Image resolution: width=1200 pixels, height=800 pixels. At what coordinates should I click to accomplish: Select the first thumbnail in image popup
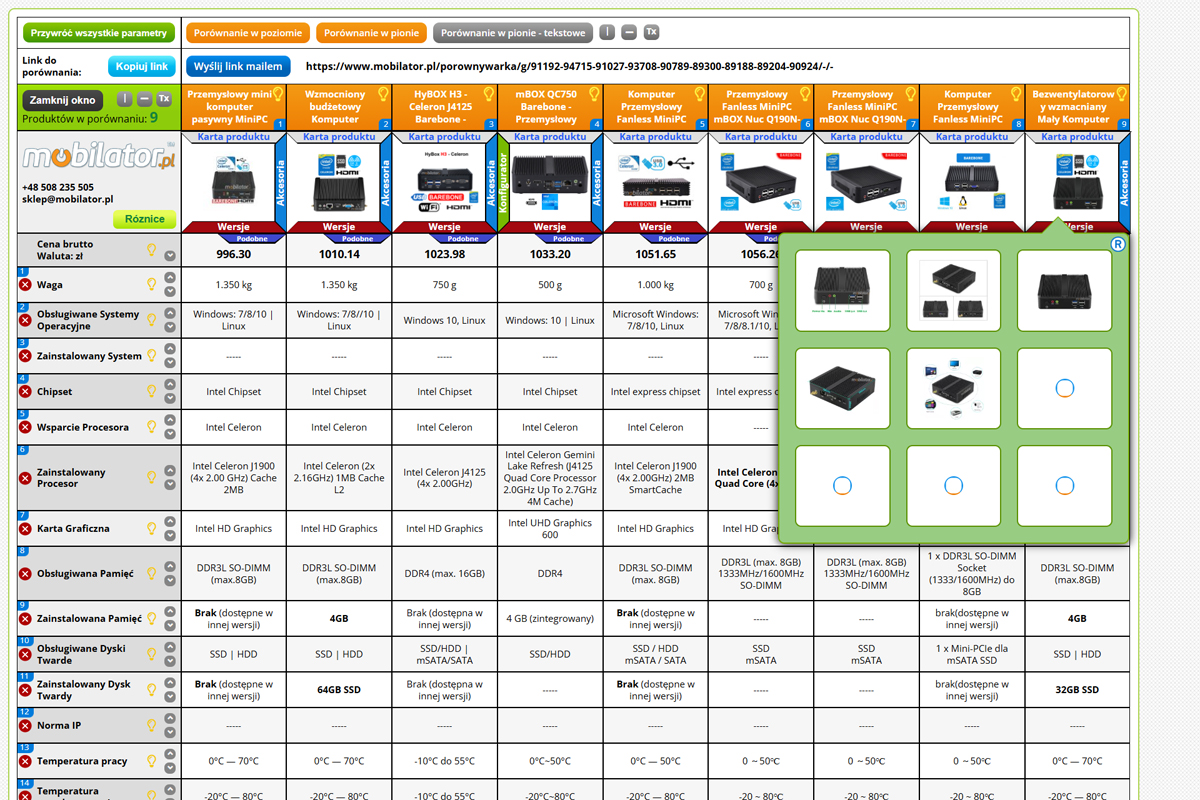point(842,290)
